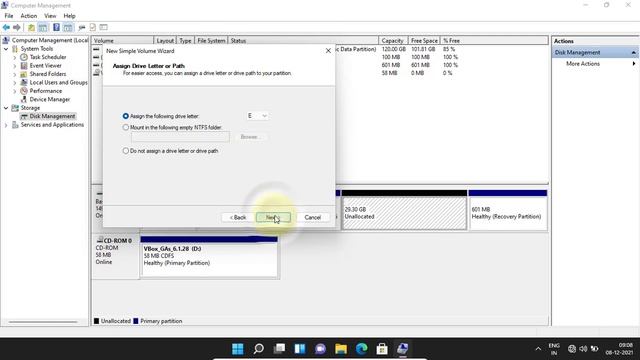Click the Shared Folders icon
This screenshot has height=360, width=640.
pyautogui.click(x=24, y=74)
